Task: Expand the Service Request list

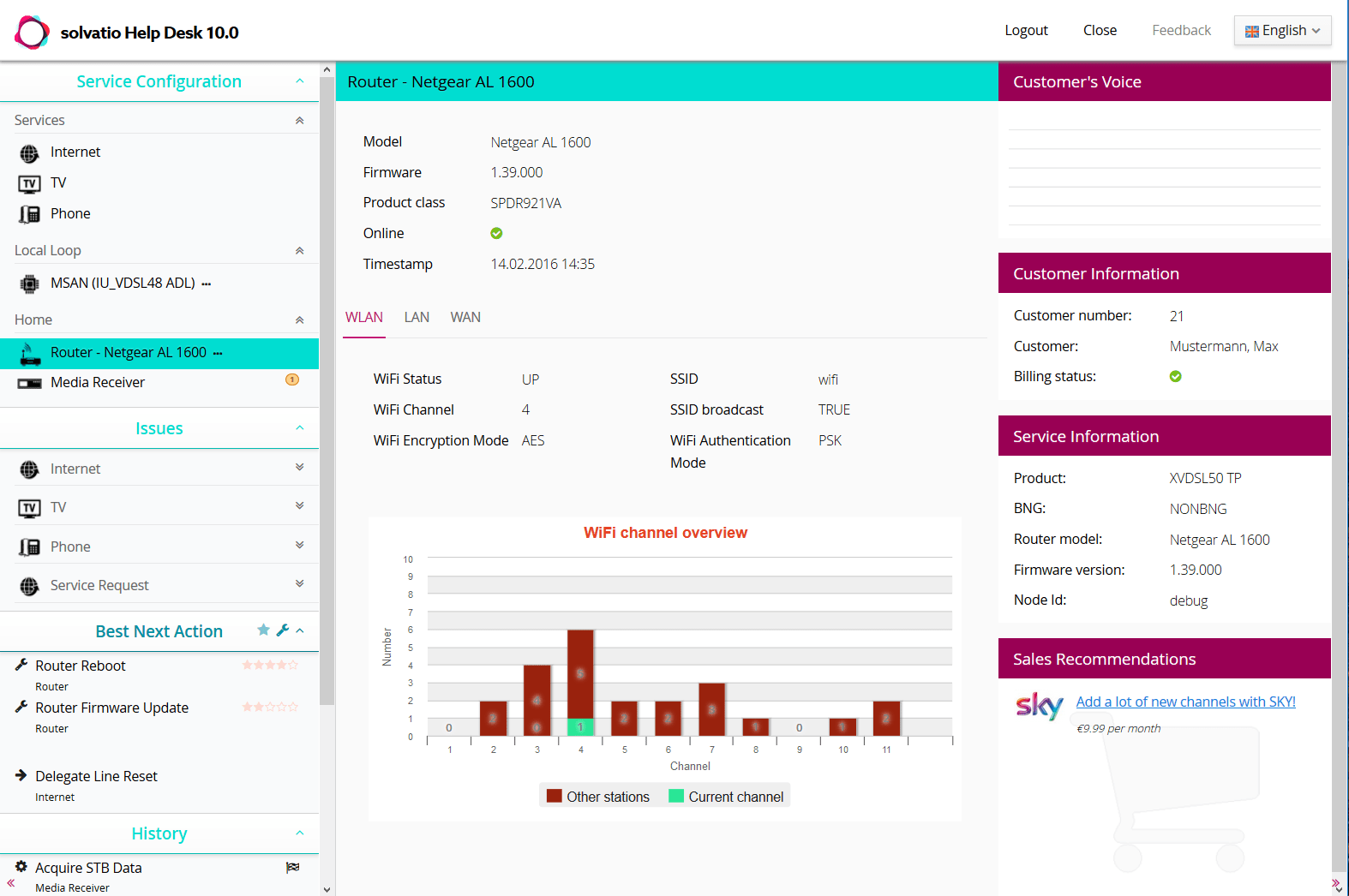Action: pyautogui.click(x=300, y=583)
